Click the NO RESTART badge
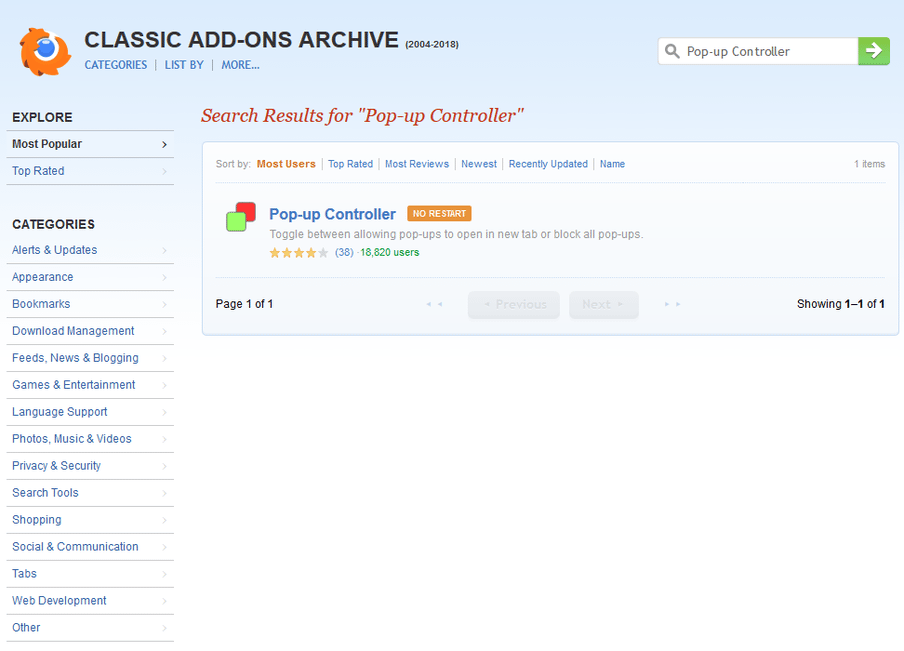Image resolution: width=904 pixels, height=651 pixels. pyautogui.click(x=439, y=214)
